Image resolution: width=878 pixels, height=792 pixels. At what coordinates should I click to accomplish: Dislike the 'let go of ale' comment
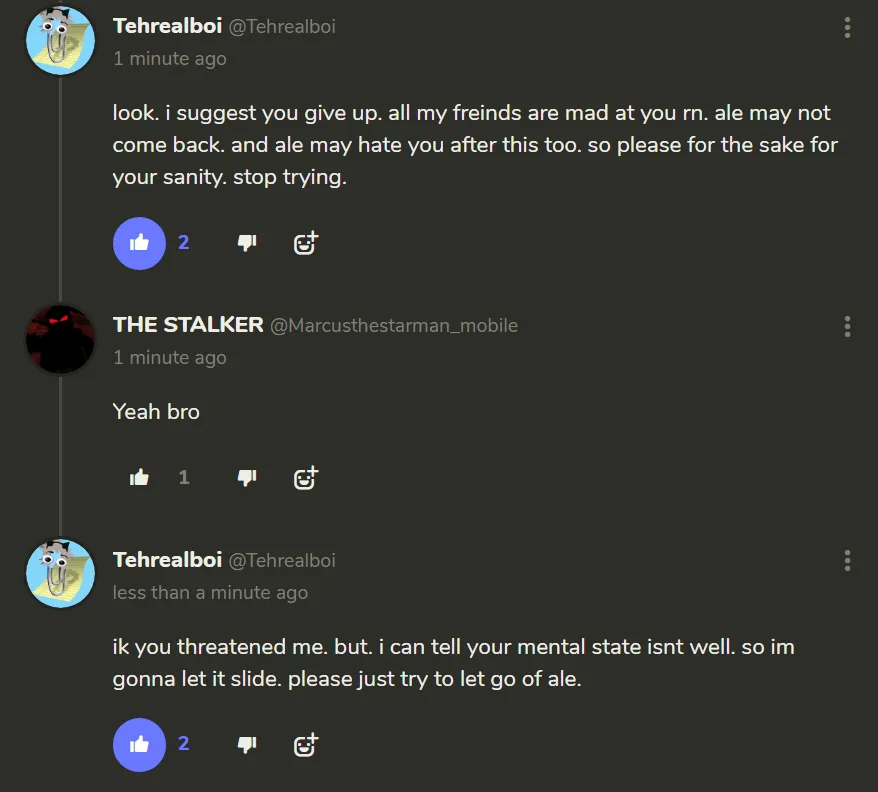click(247, 744)
